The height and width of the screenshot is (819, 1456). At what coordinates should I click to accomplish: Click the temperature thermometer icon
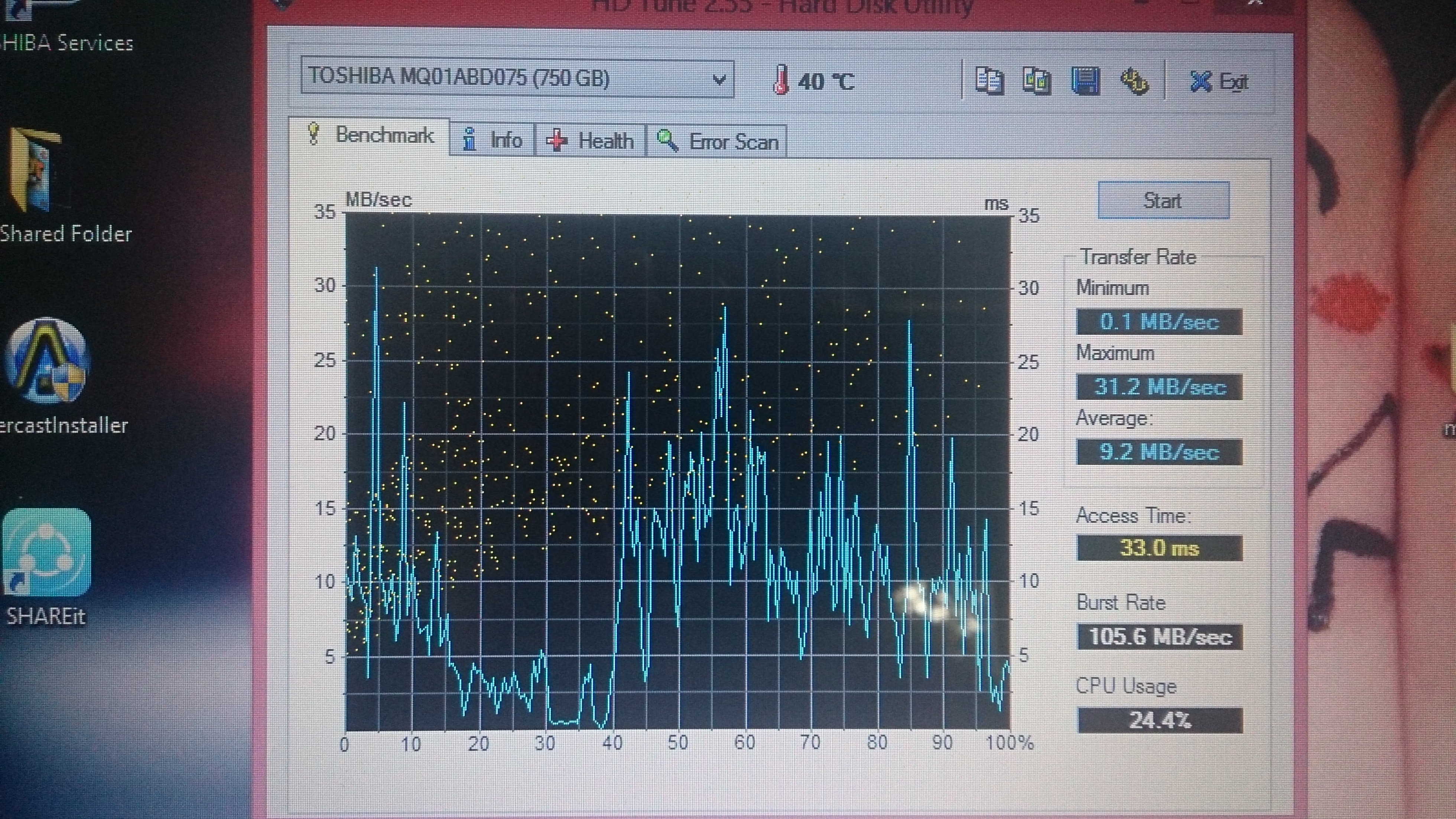click(x=781, y=79)
